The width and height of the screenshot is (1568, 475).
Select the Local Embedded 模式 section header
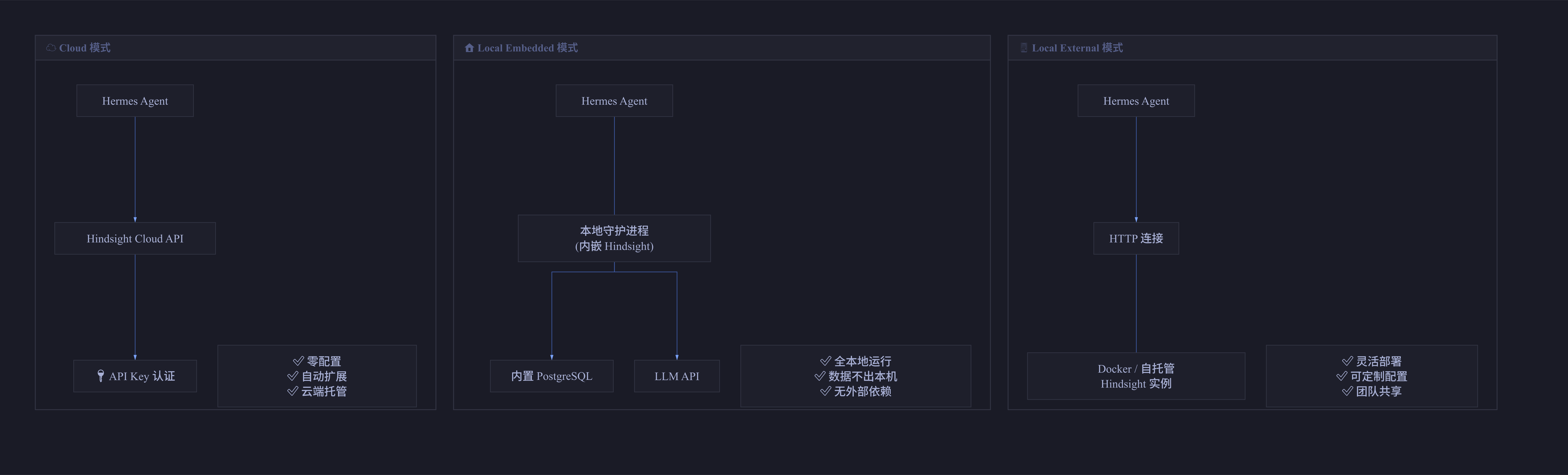(x=722, y=47)
